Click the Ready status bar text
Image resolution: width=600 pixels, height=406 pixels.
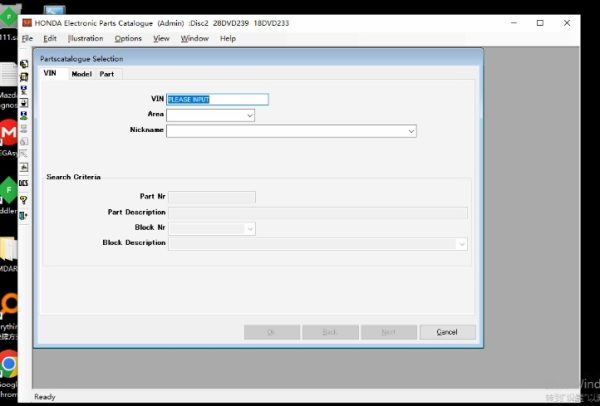coord(45,397)
